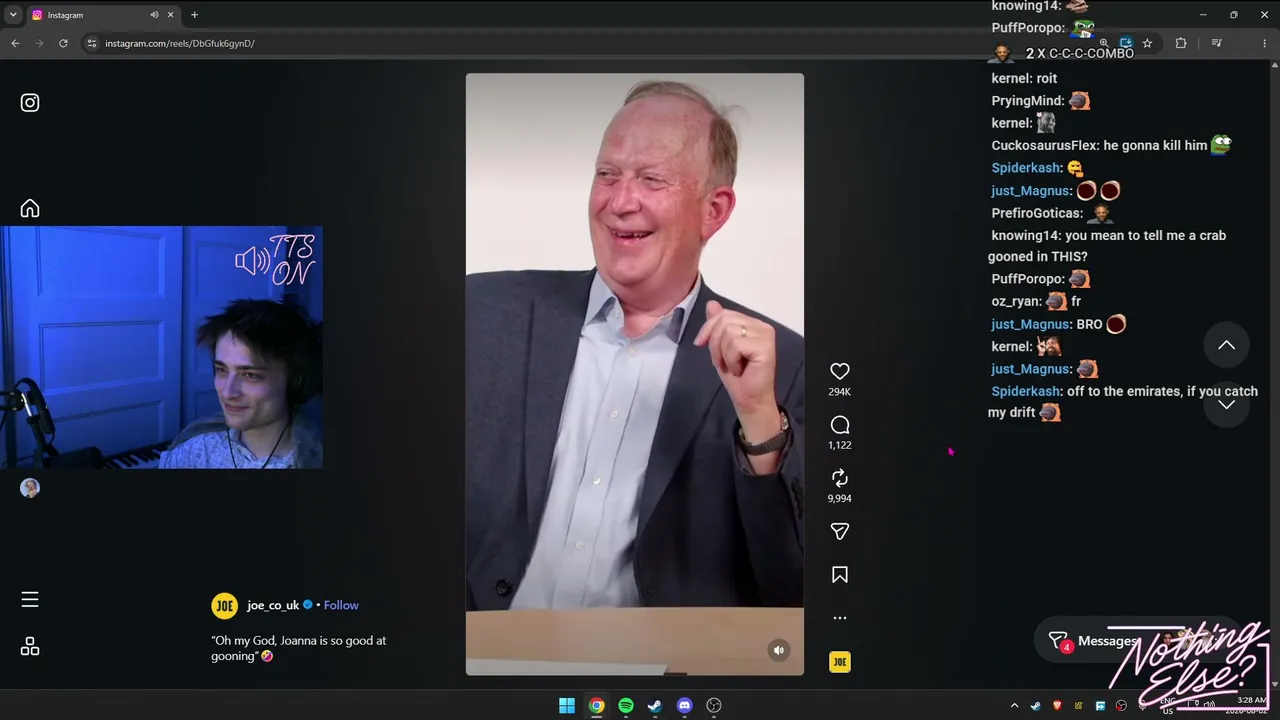Close the Instagram browser tab

[x=171, y=15]
